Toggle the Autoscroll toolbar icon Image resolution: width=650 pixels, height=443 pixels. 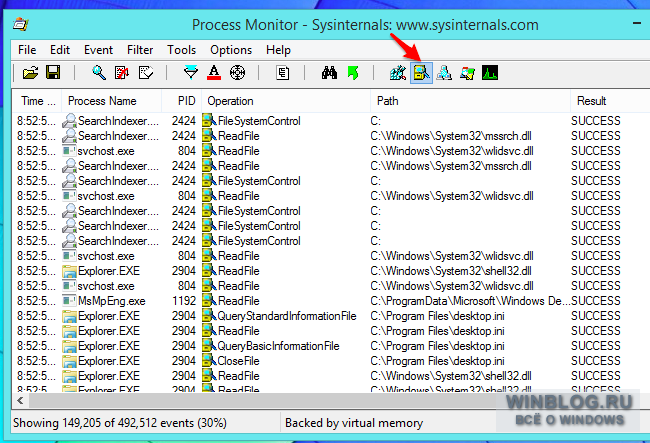[122, 73]
